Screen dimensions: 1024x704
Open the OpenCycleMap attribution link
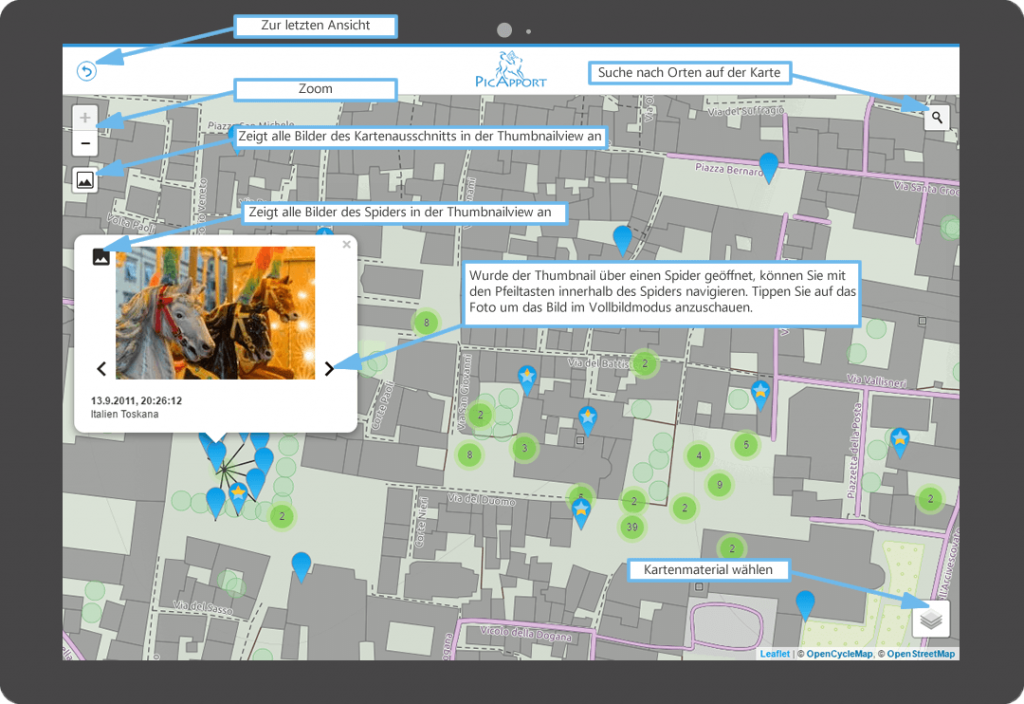838,654
